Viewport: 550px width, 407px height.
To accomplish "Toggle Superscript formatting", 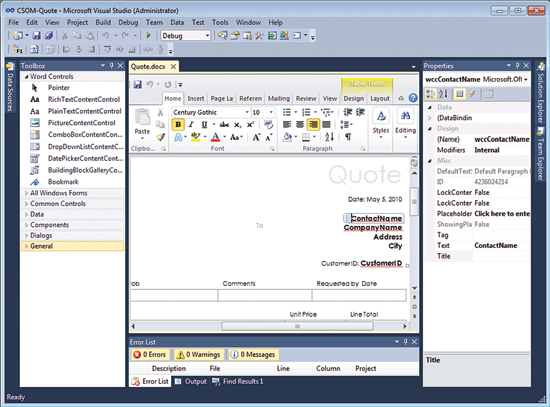I will (x=250, y=125).
